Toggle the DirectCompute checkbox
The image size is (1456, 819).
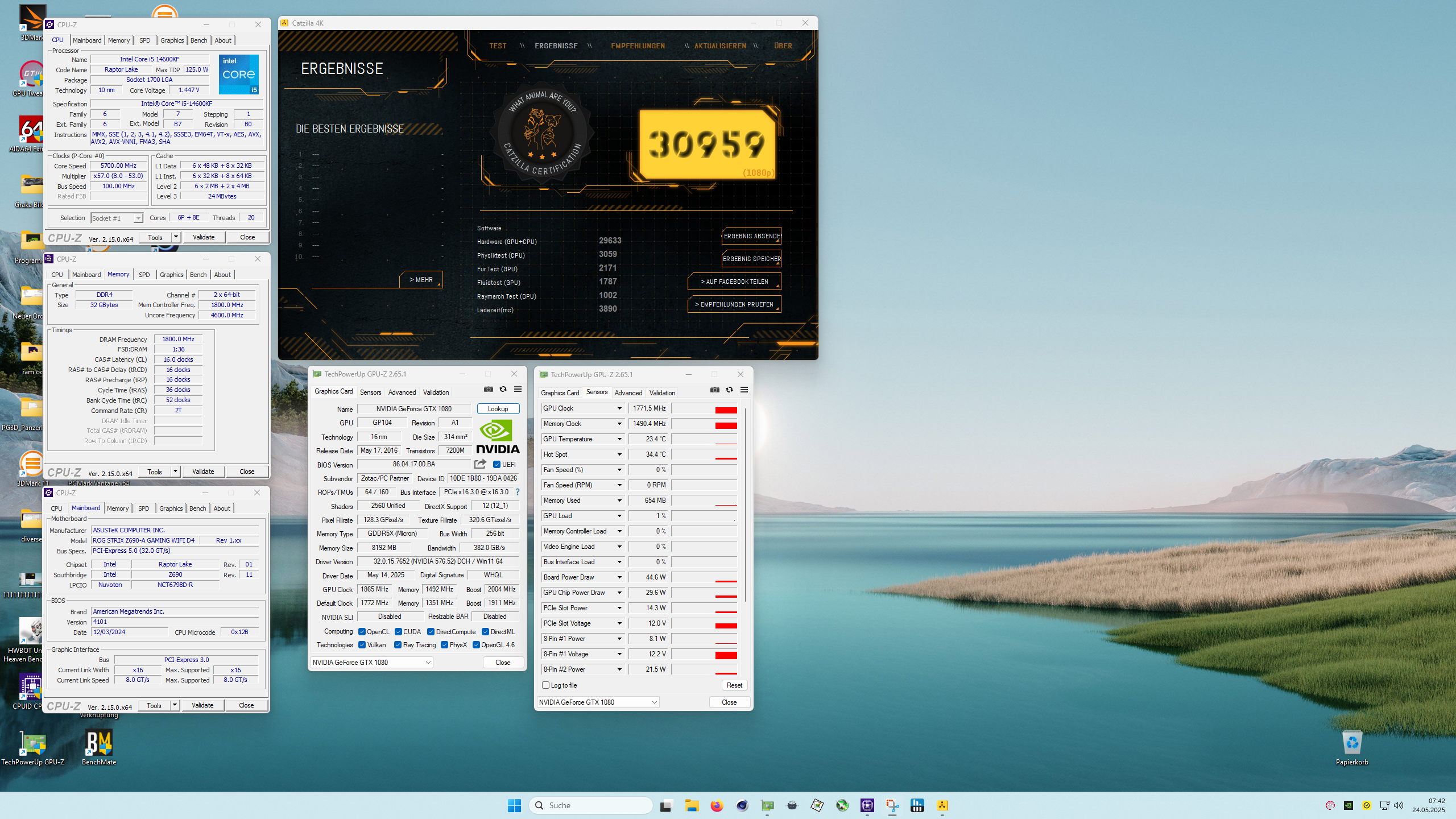(x=431, y=632)
